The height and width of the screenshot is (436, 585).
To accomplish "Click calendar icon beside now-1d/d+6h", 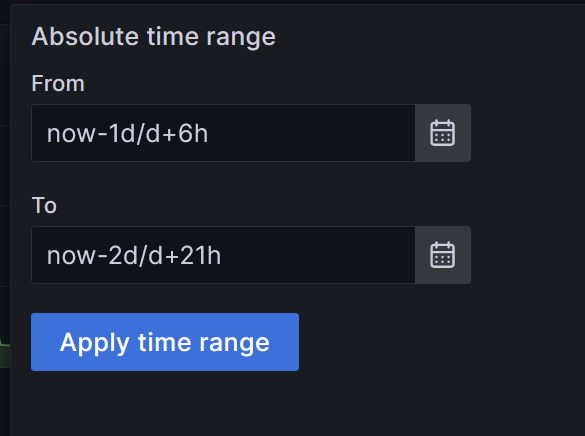I will tap(443, 133).
